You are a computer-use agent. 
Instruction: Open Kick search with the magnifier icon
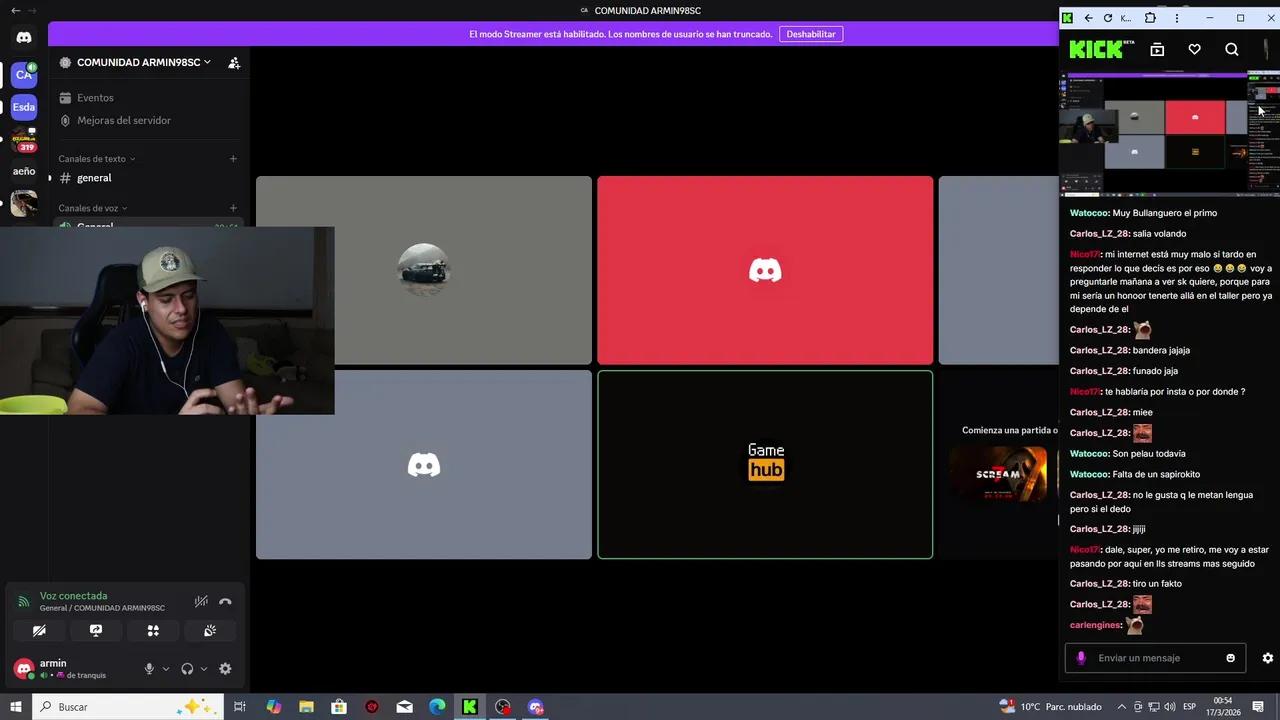[x=1232, y=49]
